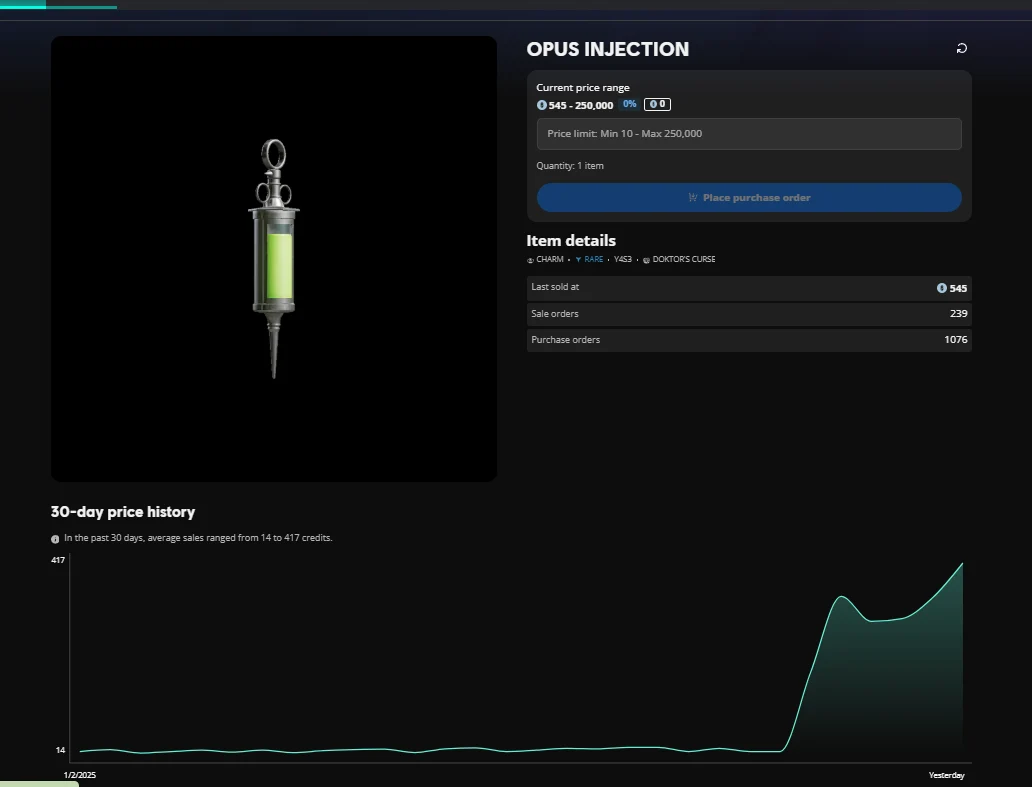Focus the Price limit input field
The height and width of the screenshot is (787, 1032).
(749, 134)
